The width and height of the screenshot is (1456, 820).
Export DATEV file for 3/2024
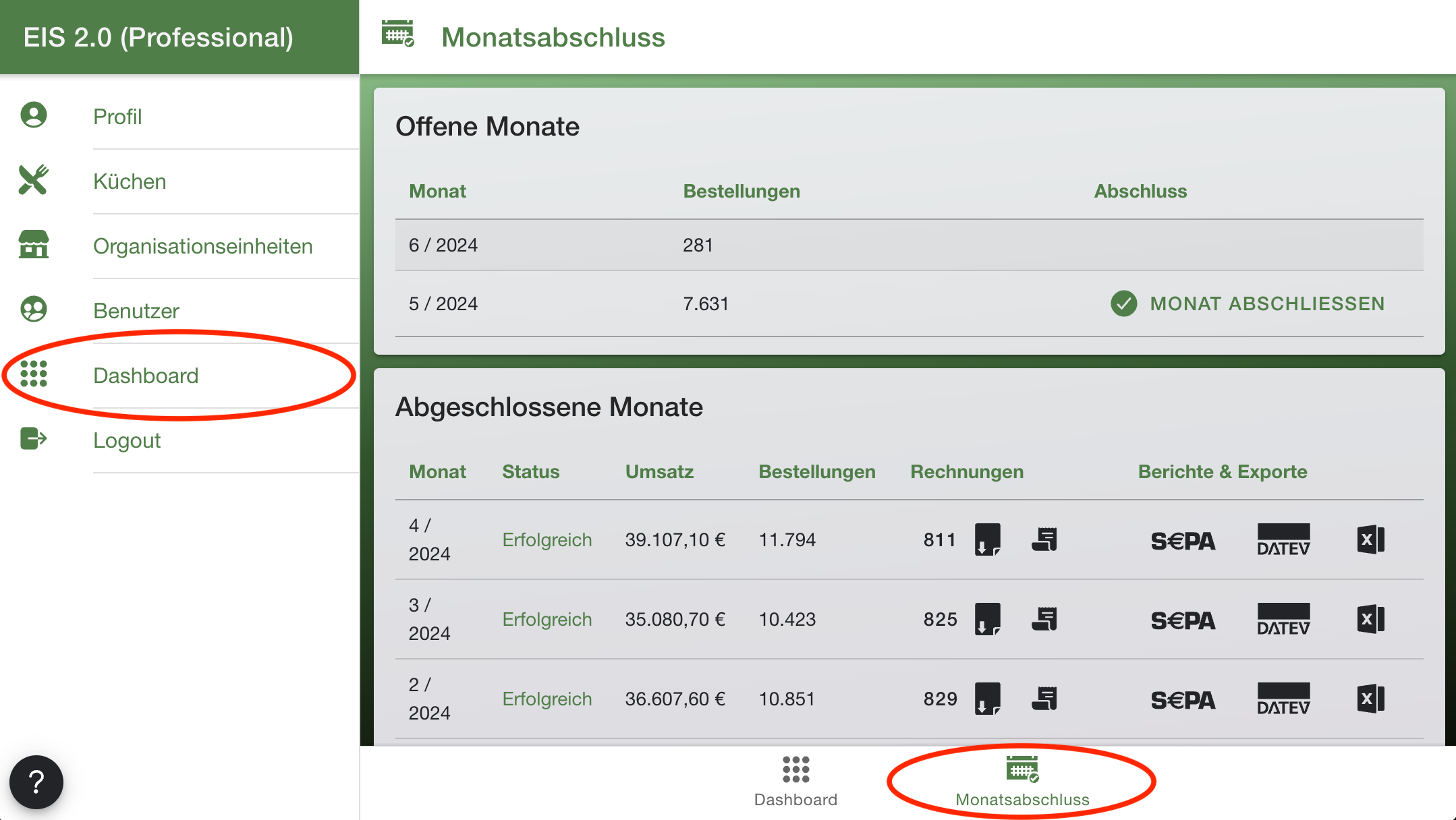click(x=1283, y=619)
